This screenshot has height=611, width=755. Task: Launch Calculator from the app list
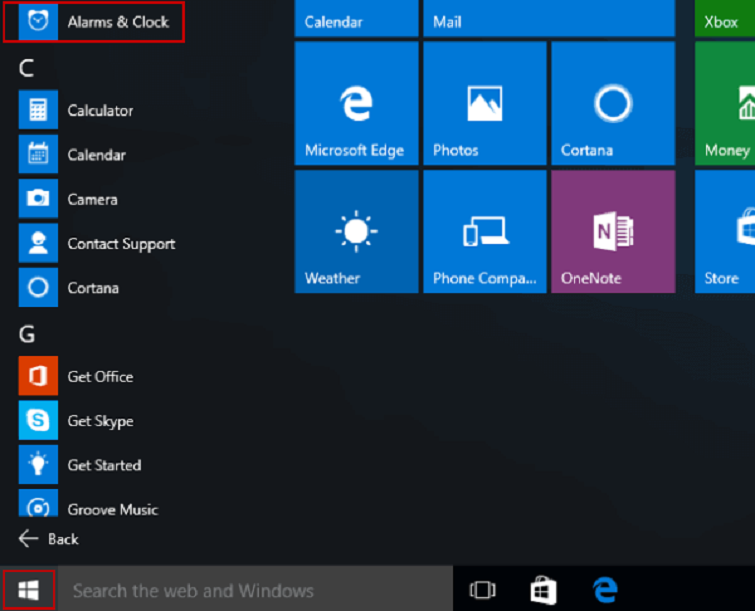[x=99, y=111]
